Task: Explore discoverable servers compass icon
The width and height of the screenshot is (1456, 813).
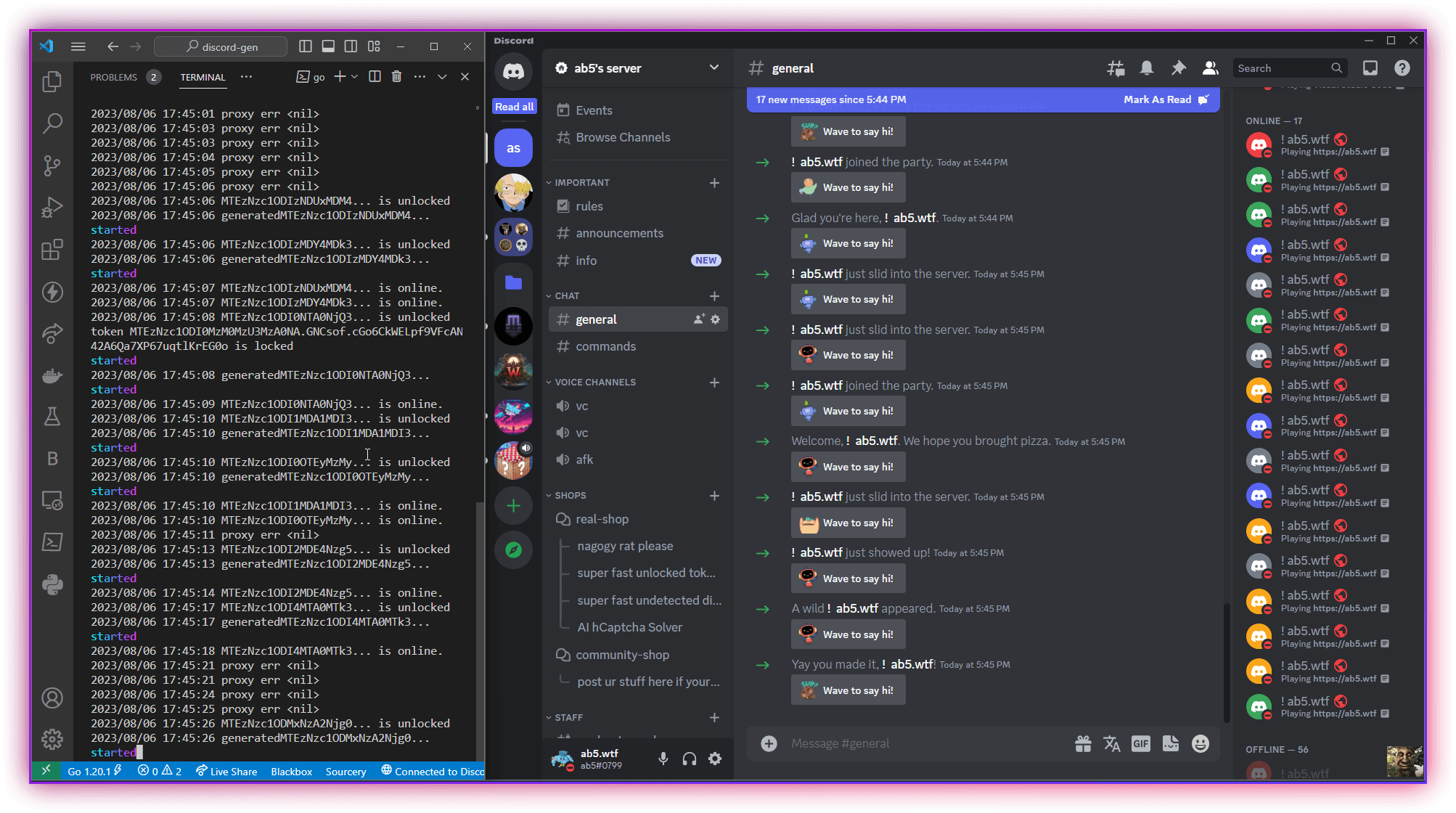Action: (x=513, y=550)
